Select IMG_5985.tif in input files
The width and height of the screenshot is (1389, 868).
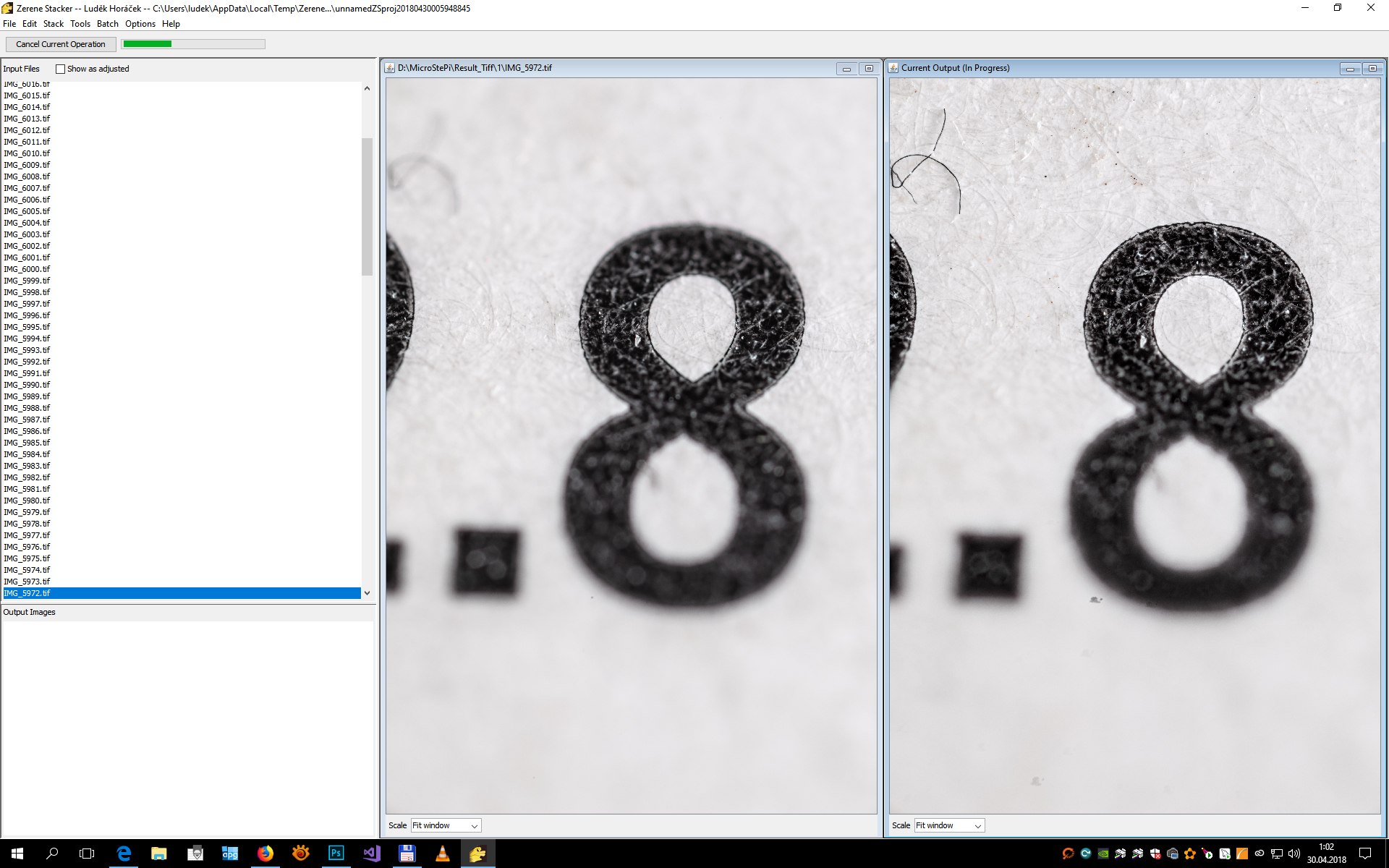[x=27, y=443]
